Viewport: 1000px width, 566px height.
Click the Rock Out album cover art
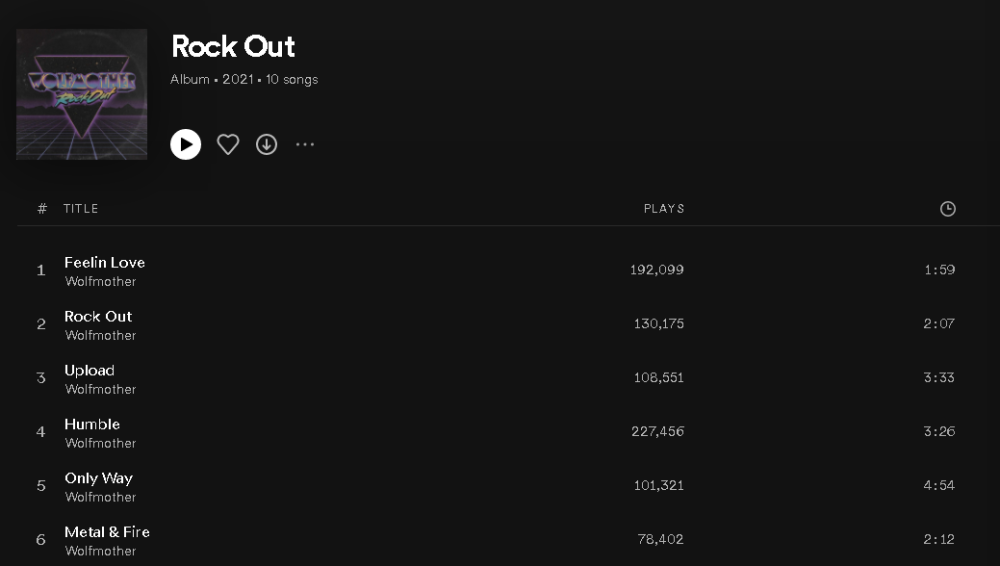tap(81, 94)
